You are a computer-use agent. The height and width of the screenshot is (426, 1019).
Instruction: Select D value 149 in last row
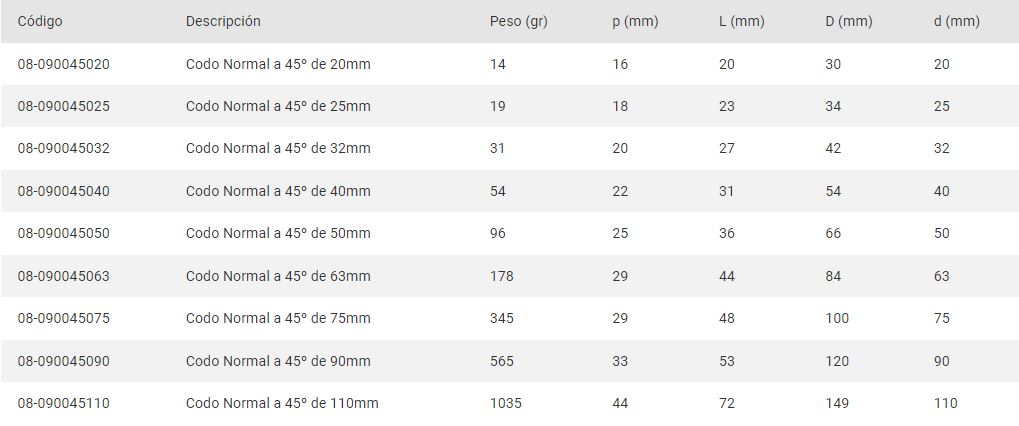point(837,403)
